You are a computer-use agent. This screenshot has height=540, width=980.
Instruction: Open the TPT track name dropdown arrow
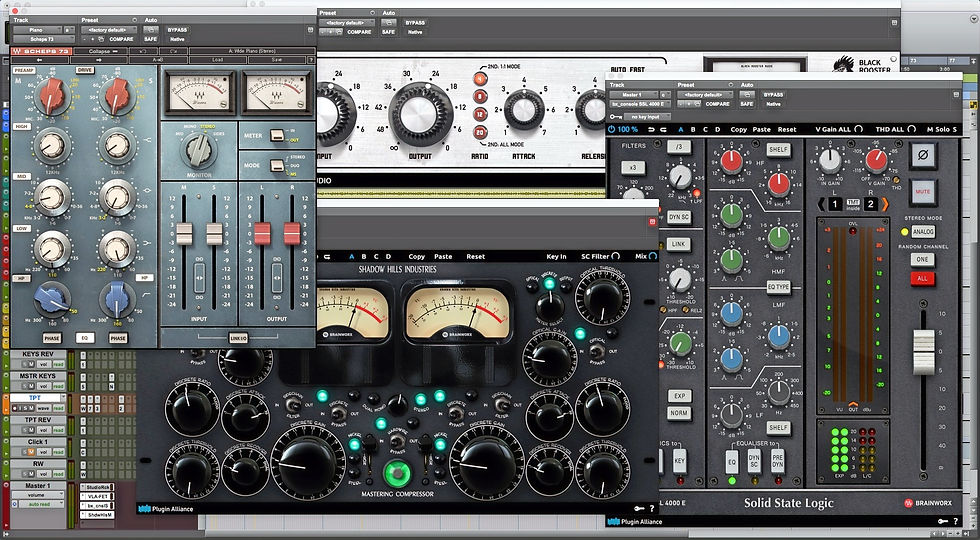63,398
